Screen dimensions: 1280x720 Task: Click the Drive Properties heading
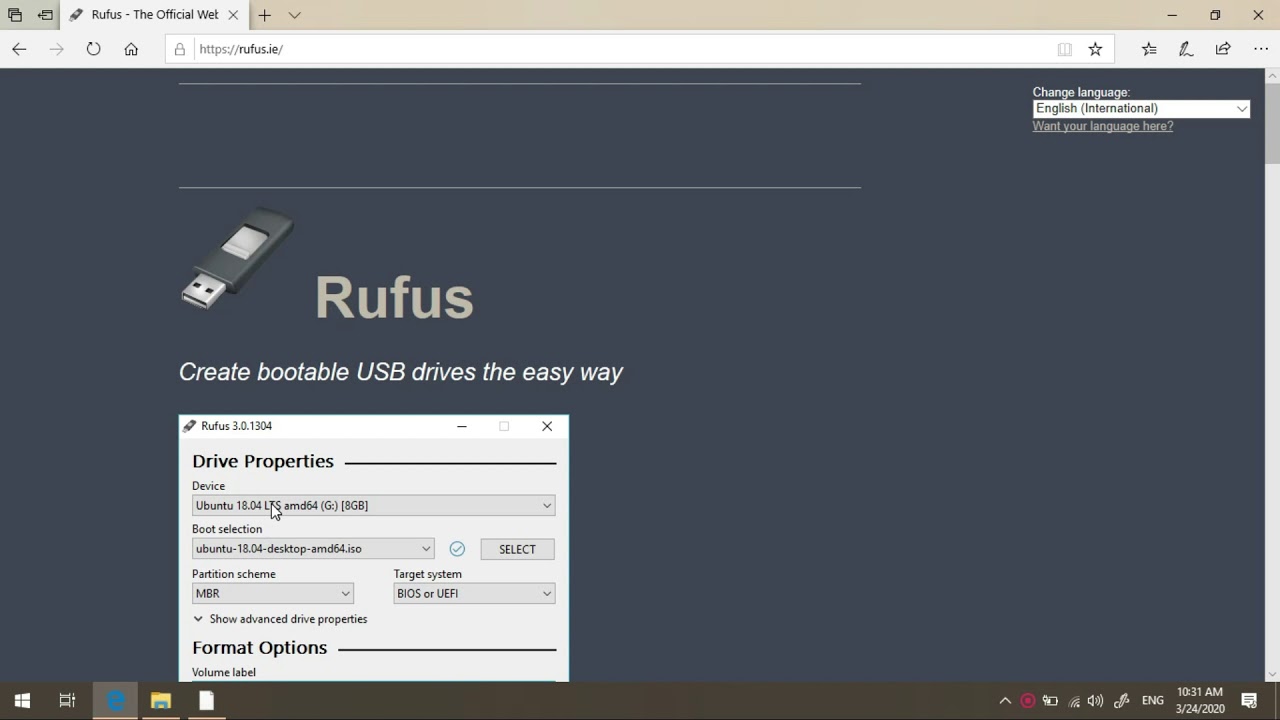[263, 461]
